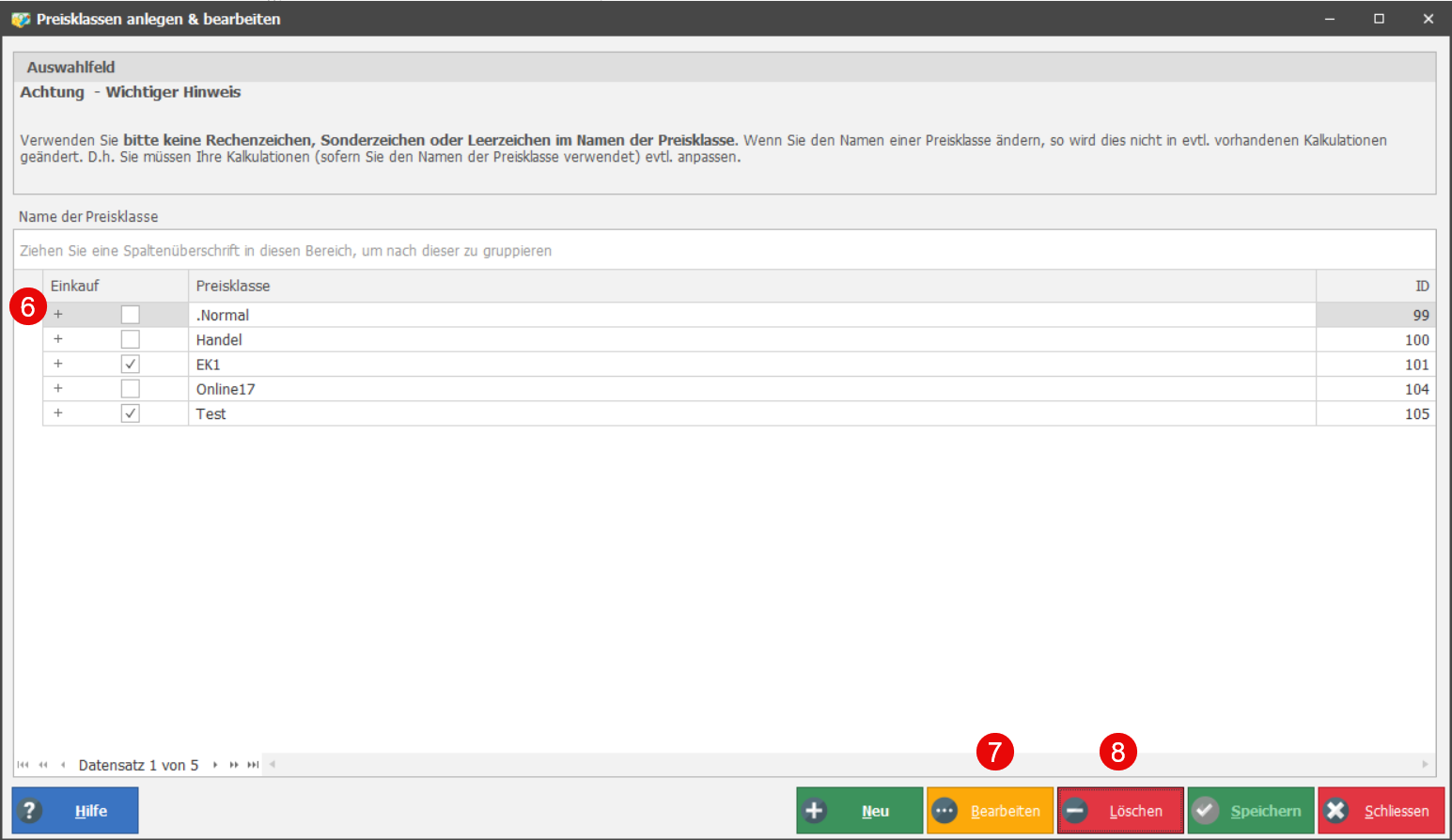The width and height of the screenshot is (1452, 840).
Task: Select the Handel price class cell
Action: click(752, 339)
